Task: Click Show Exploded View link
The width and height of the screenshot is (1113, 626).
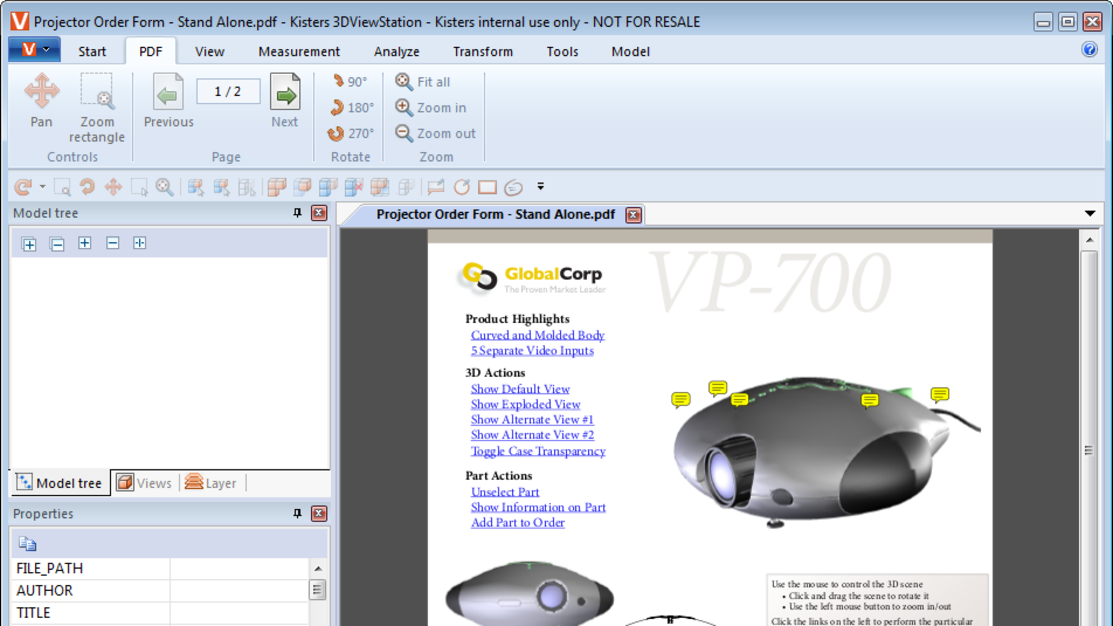Action: pos(525,405)
